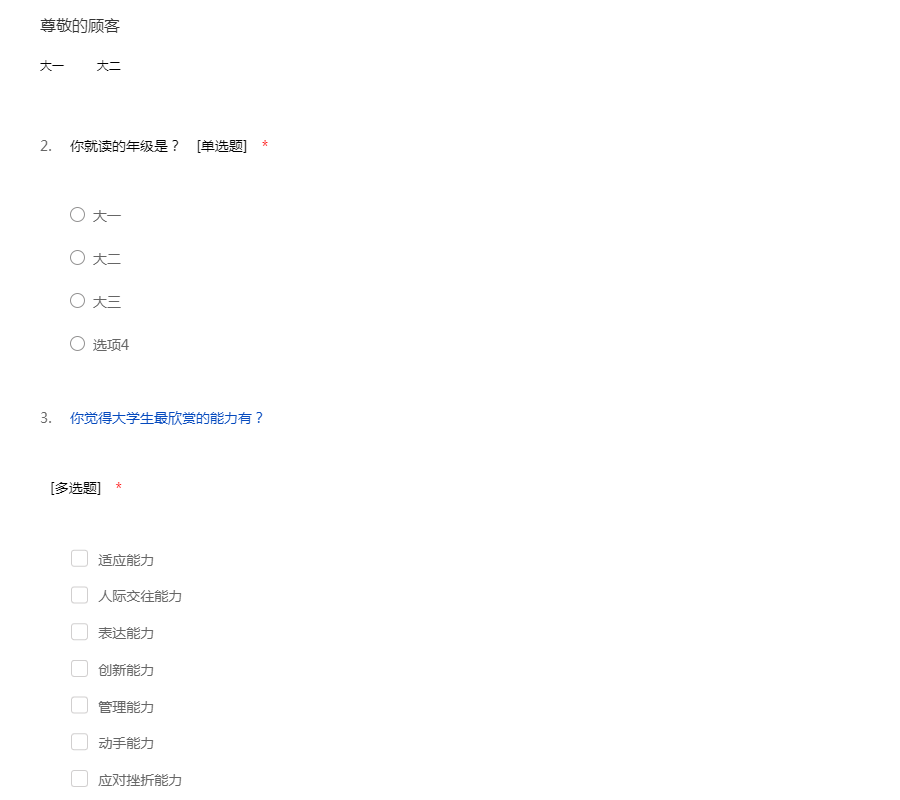Mark the 动手能力 checkbox
Screen dimensions: 900x800
pyautogui.click(x=79, y=742)
